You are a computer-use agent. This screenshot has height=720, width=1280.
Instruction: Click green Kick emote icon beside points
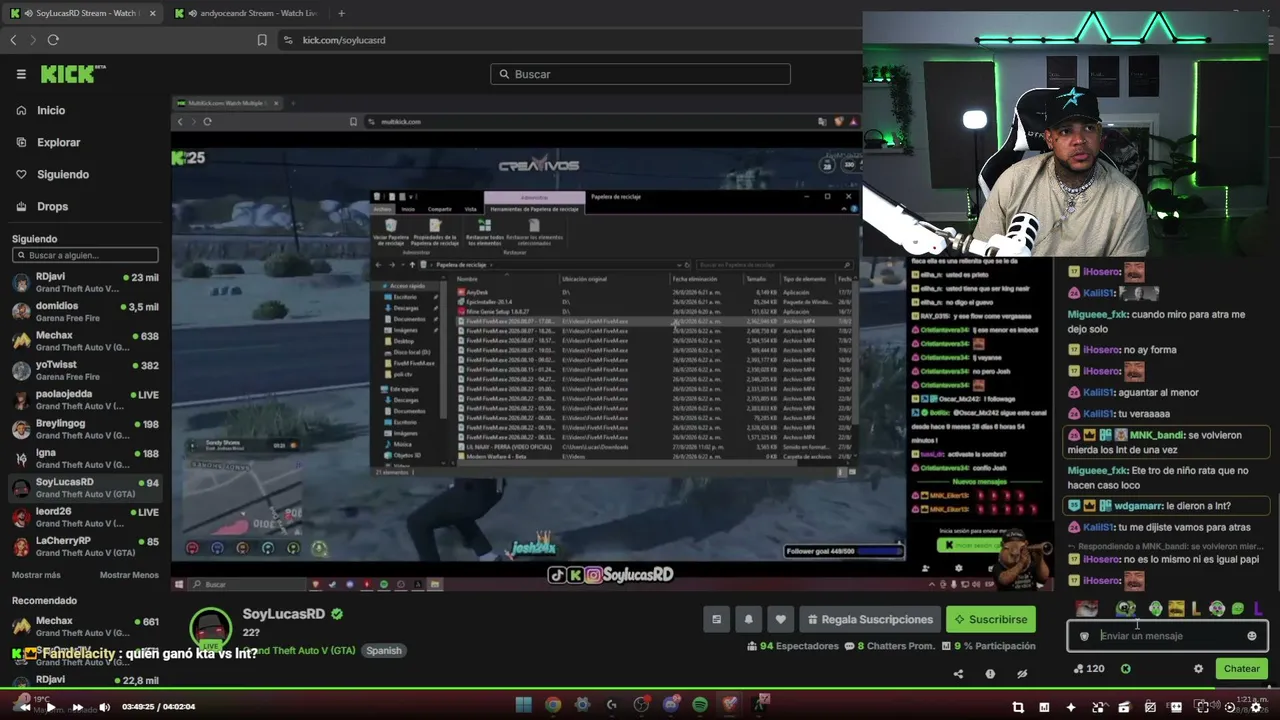pos(1125,669)
